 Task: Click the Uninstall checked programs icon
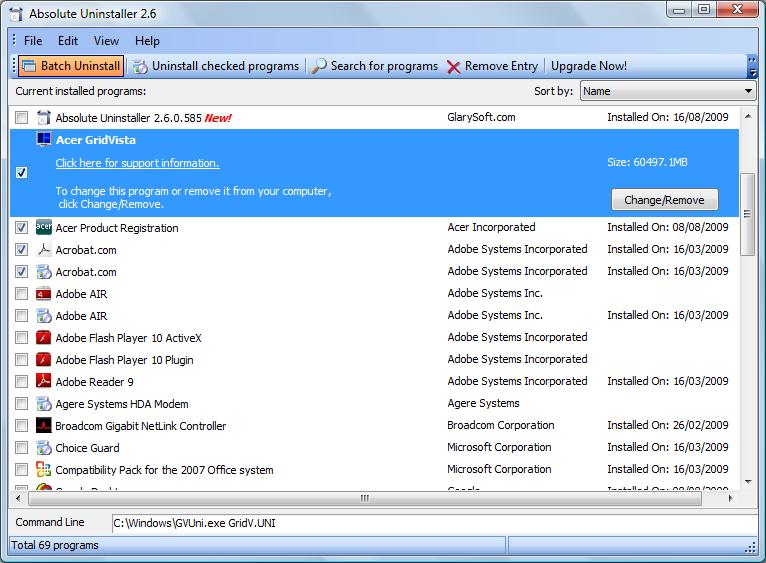click(140, 66)
